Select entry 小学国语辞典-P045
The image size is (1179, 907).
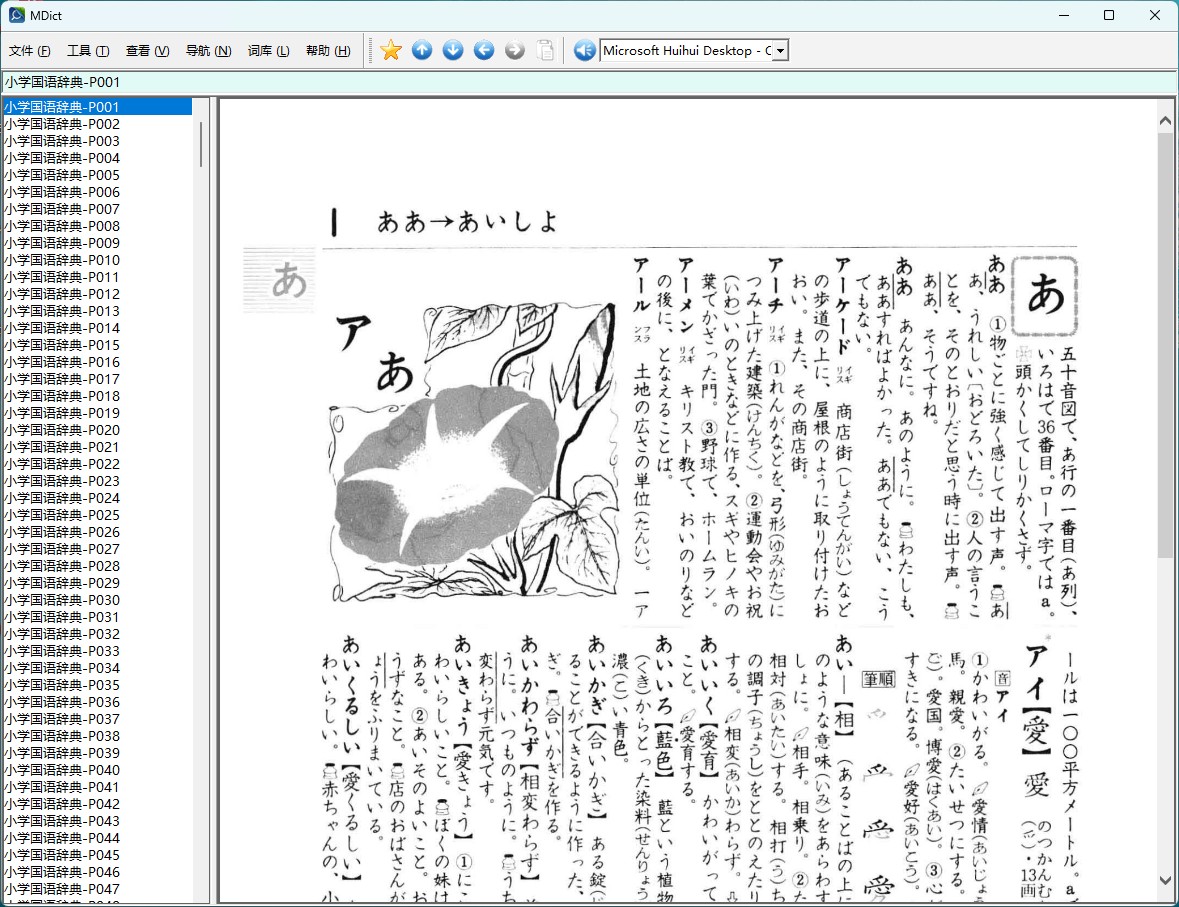click(97, 855)
